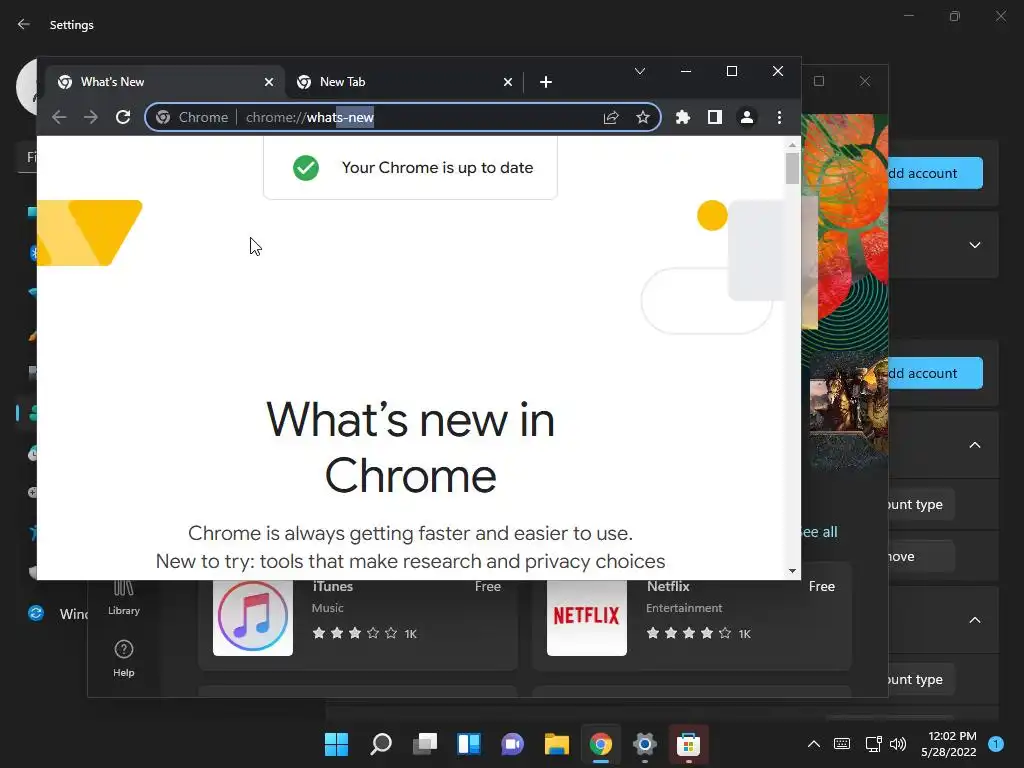
Task: Click Chrome's Back navigation arrow
Action: point(59,118)
